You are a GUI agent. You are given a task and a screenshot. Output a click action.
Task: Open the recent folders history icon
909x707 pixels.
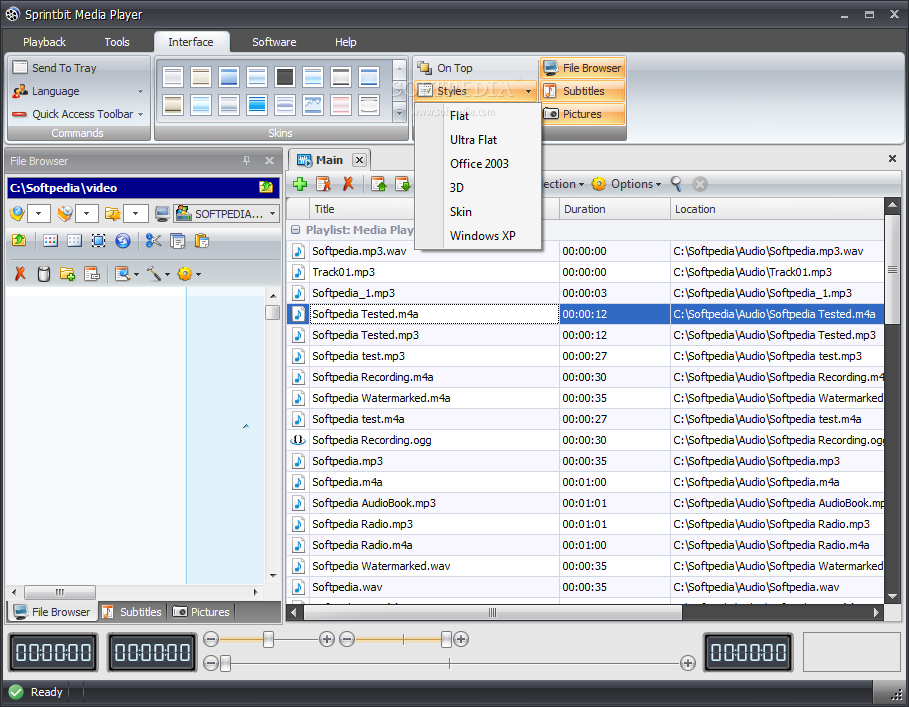(x=65, y=214)
